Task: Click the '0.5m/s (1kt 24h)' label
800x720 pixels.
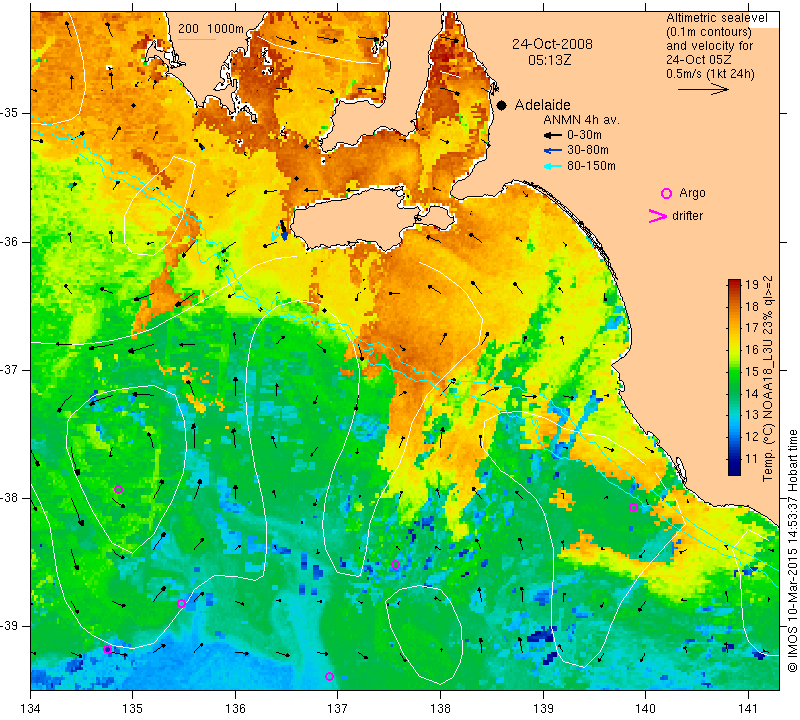Action: click(x=710, y=73)
